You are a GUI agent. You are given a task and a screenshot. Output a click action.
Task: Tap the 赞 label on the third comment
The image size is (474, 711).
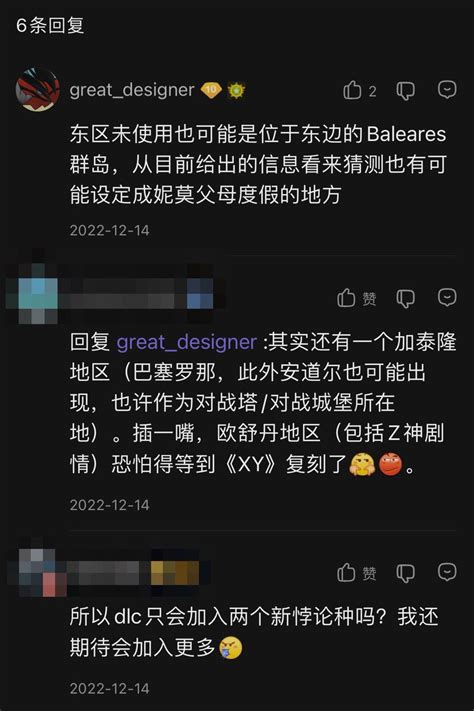(369, 573)
